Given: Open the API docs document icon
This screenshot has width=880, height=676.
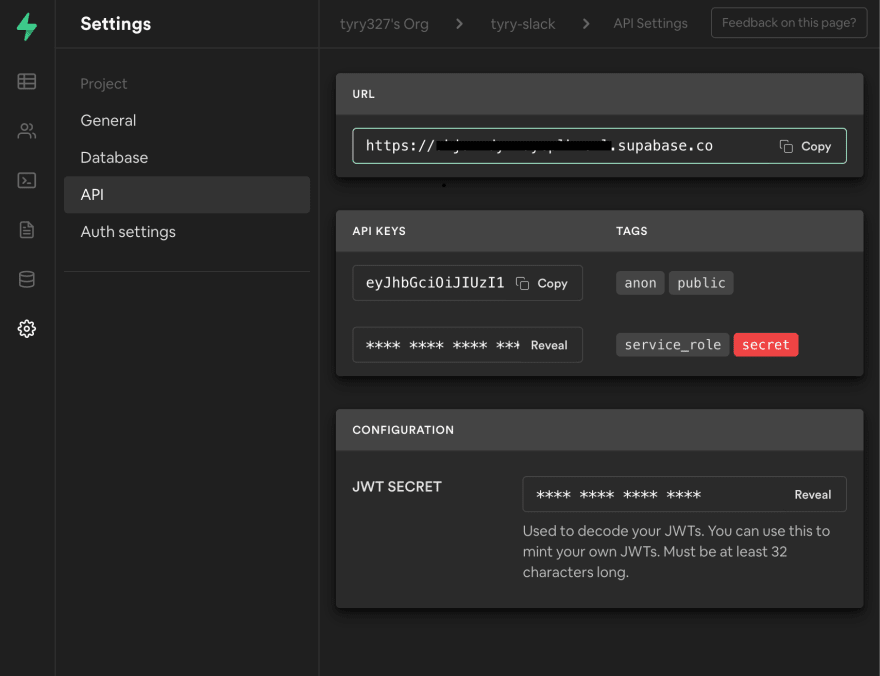Looking at the screenshot, I should 26,229.
